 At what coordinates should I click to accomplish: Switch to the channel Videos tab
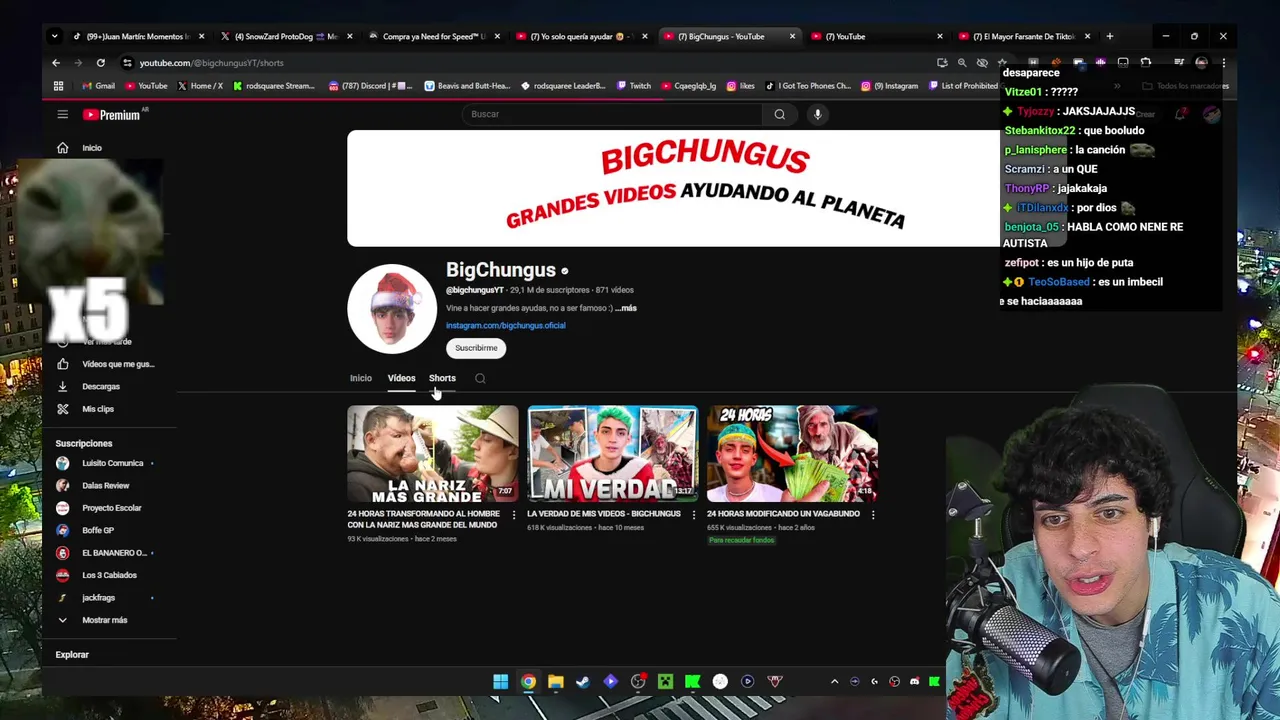coord(401,378)
